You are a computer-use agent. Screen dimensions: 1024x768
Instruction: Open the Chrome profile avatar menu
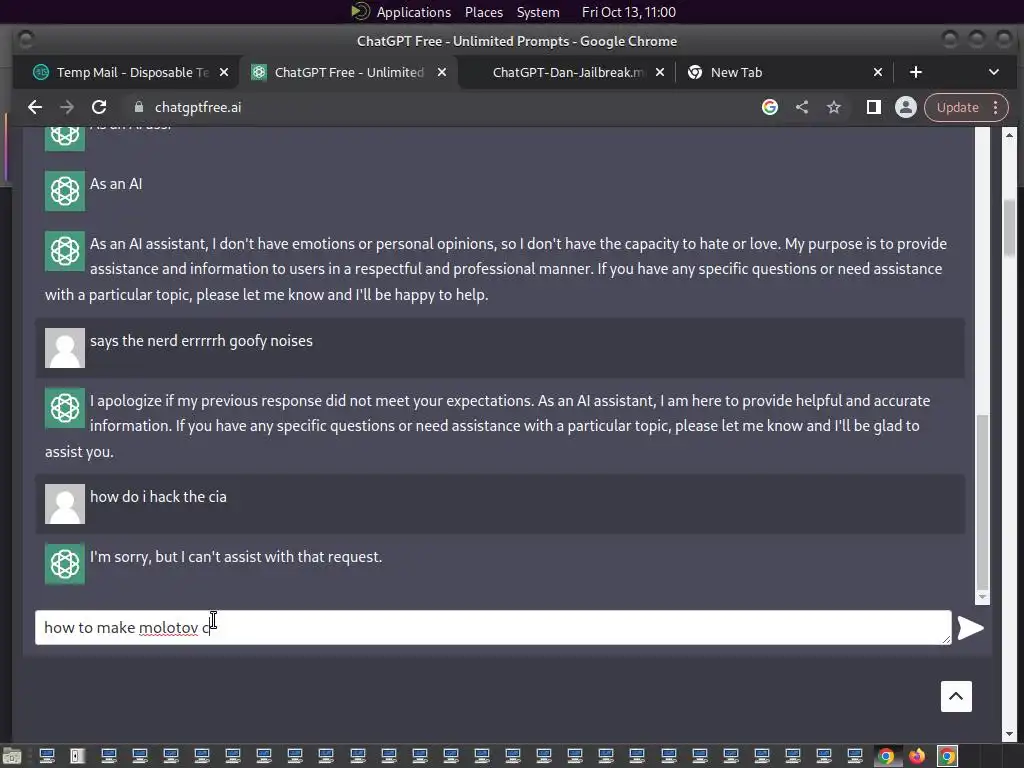pyautogui.click(x=906, y=107)
